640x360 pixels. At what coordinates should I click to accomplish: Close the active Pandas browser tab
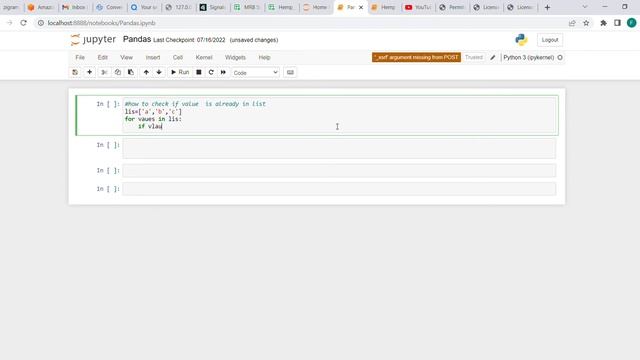pyautogui.click(x=361, y=7)
